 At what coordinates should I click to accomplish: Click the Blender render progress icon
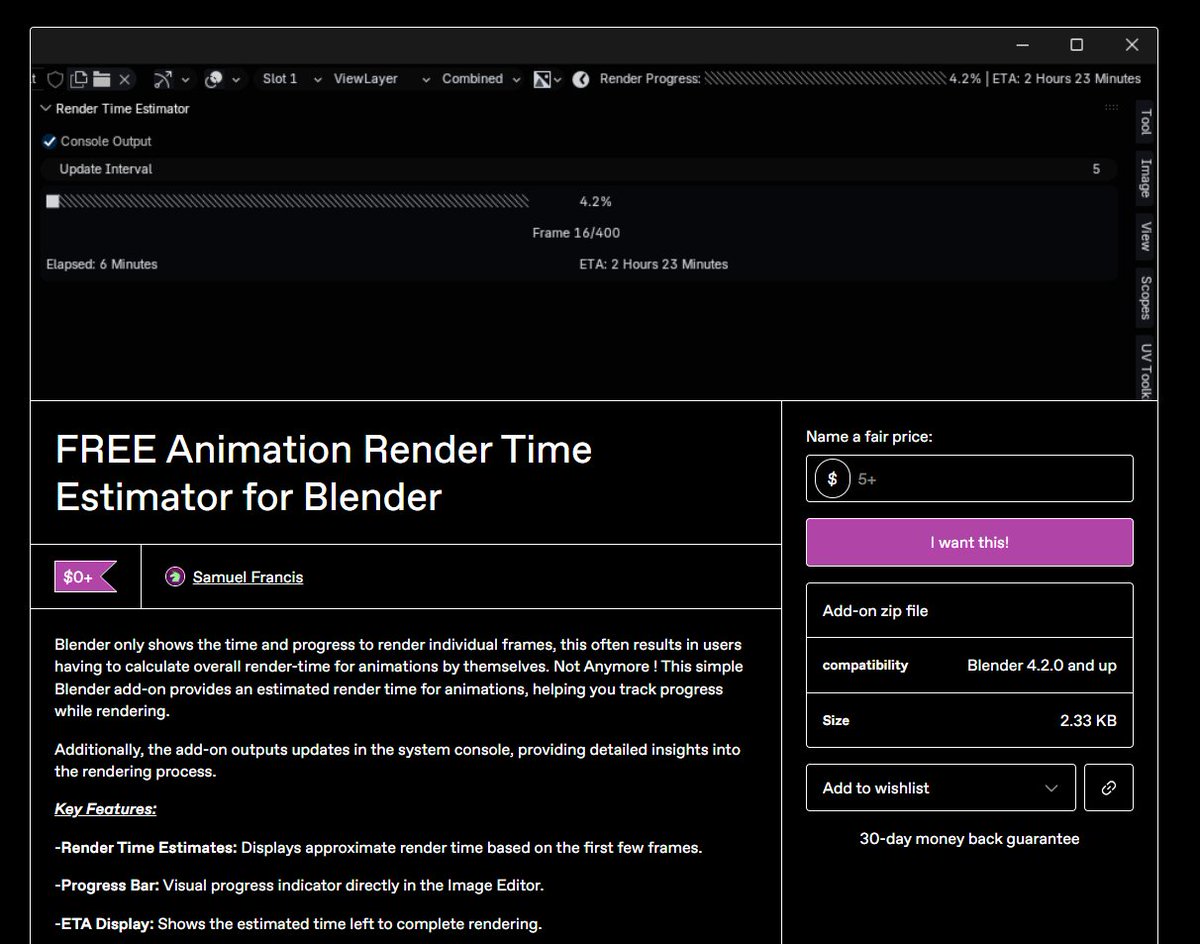click(x=580, y=79)
